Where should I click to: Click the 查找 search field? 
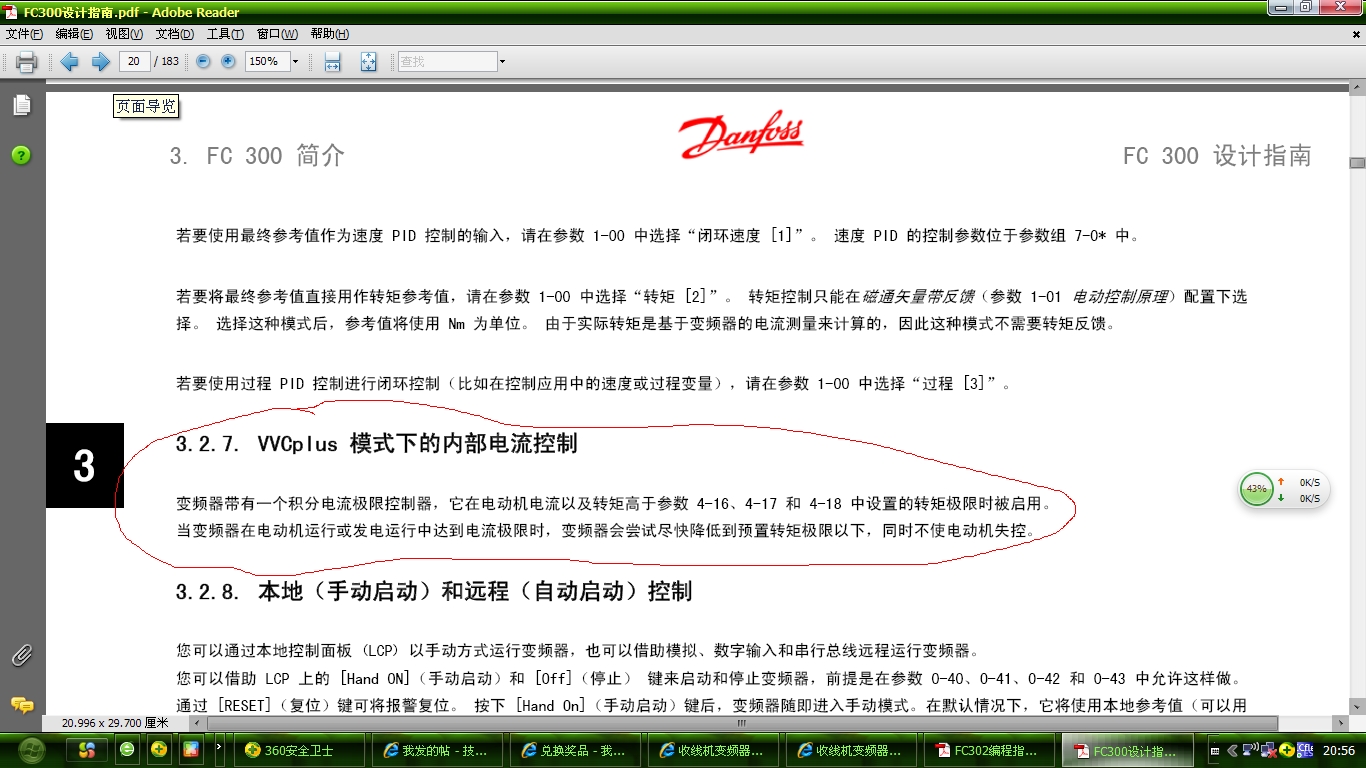point(447,62)
